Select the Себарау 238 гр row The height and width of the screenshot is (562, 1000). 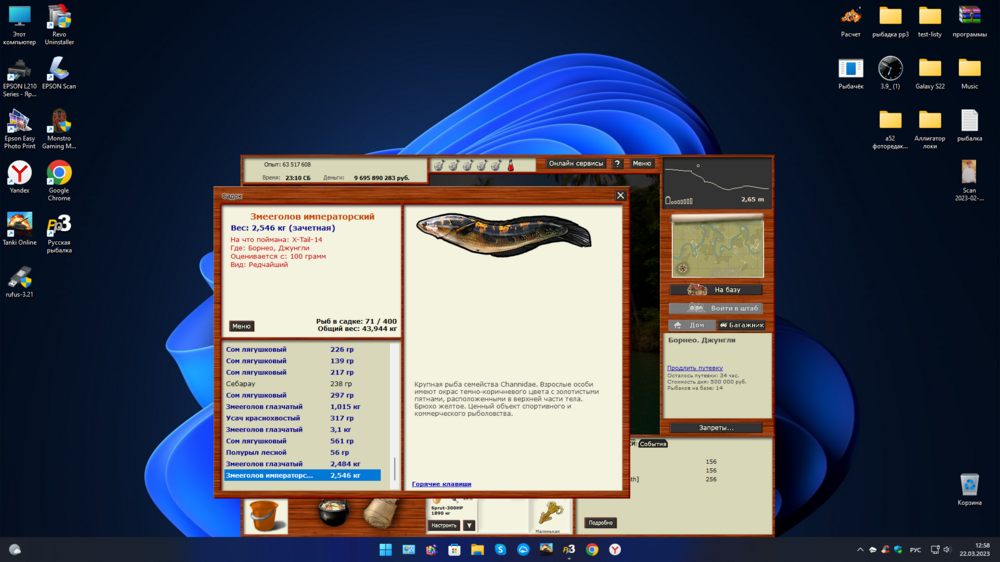tap(303, 384)
